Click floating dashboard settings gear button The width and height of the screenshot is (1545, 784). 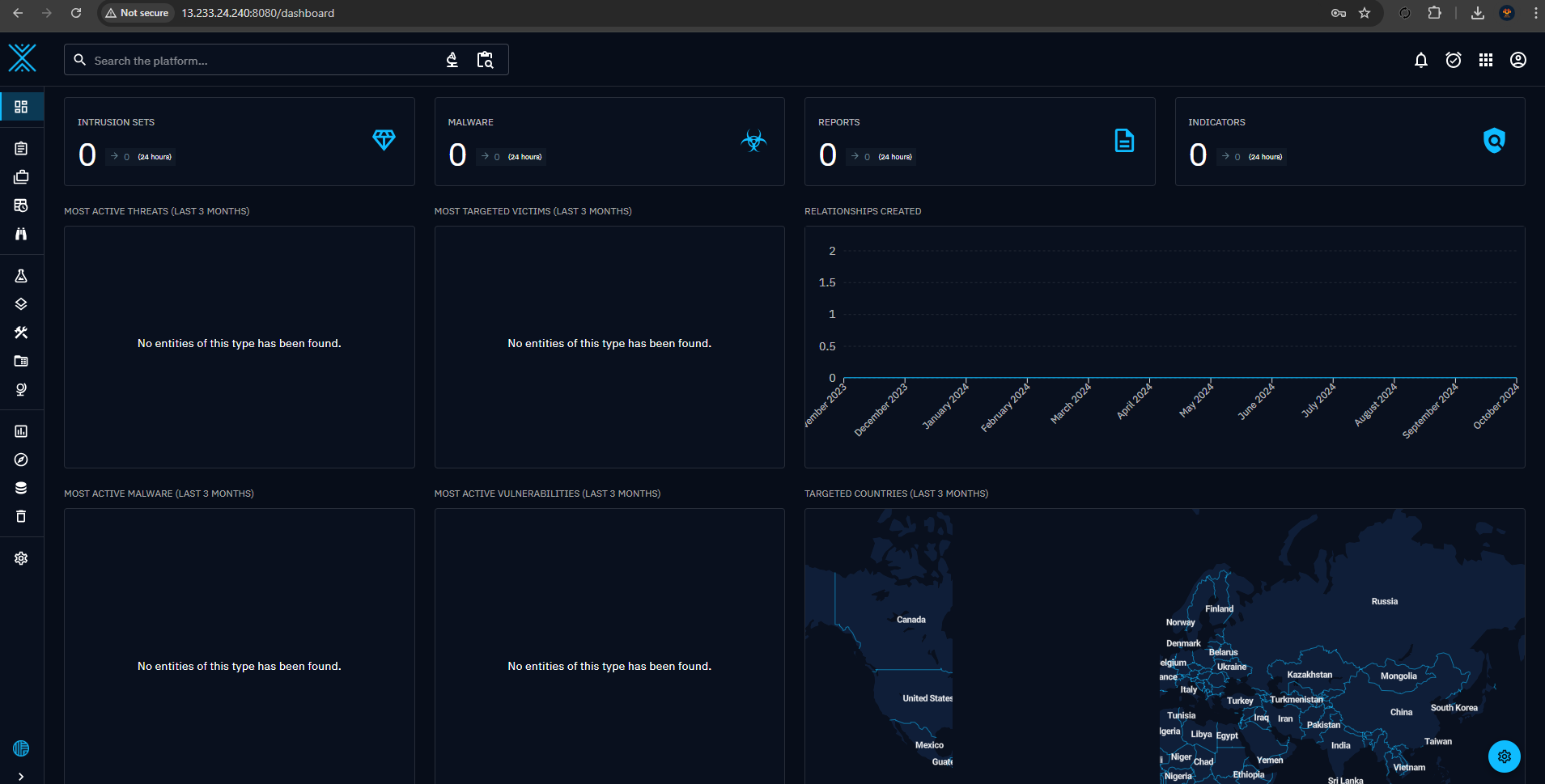1505,756
